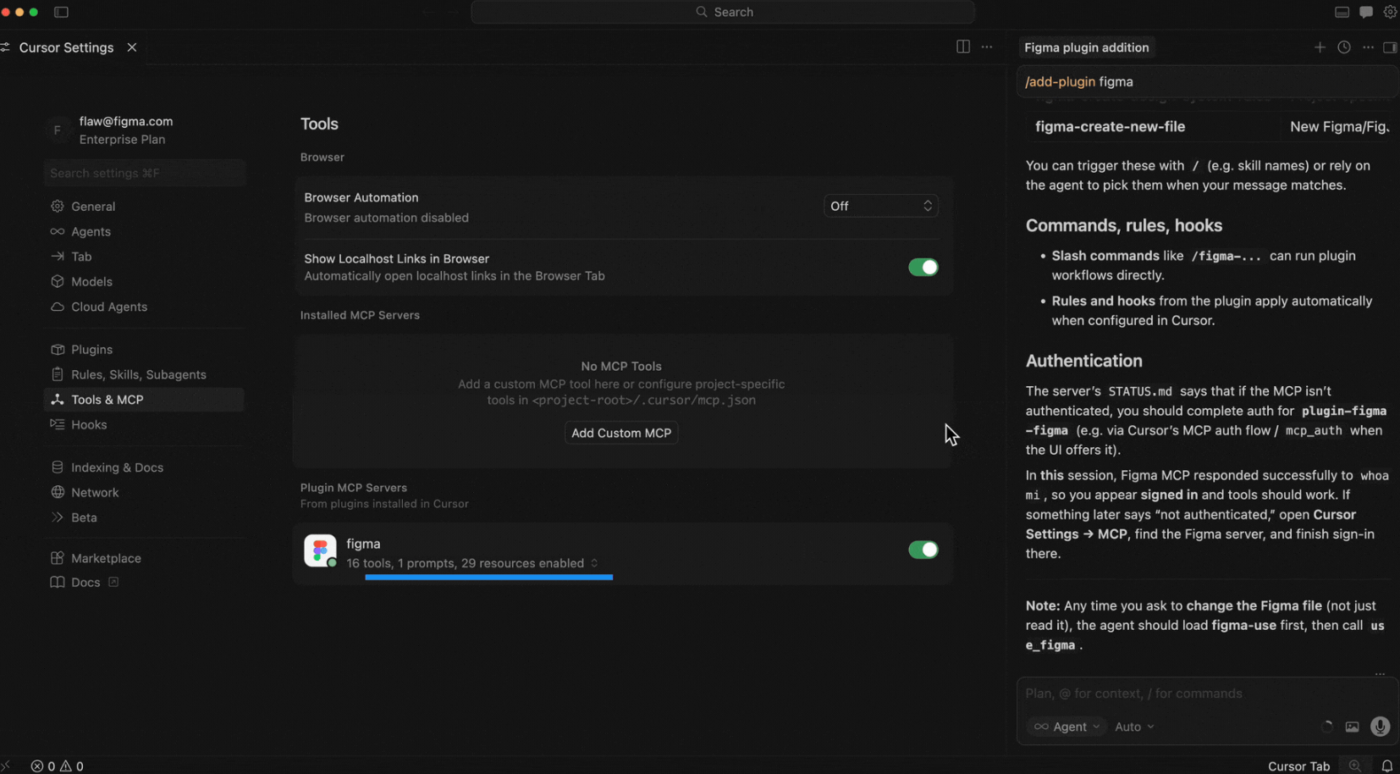The image size is (1400, 774).
Task: Go to Models settings section
Action: click(144, 281)
